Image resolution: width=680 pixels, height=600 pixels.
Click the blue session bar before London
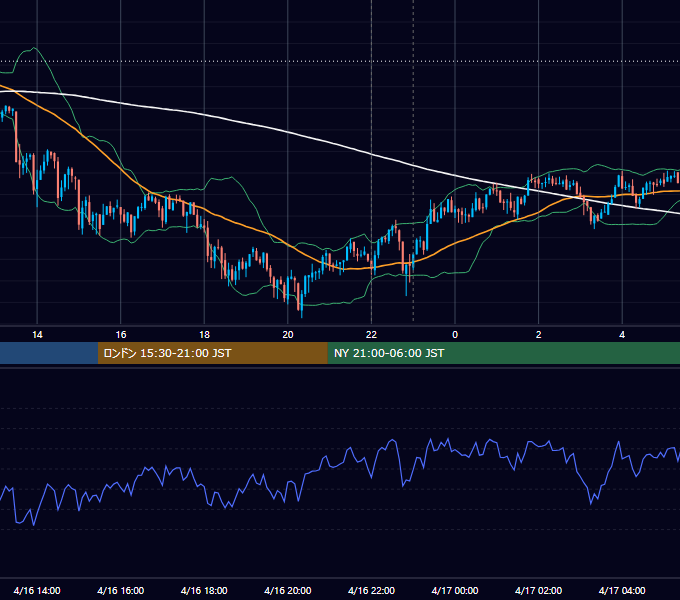(49, 353)
